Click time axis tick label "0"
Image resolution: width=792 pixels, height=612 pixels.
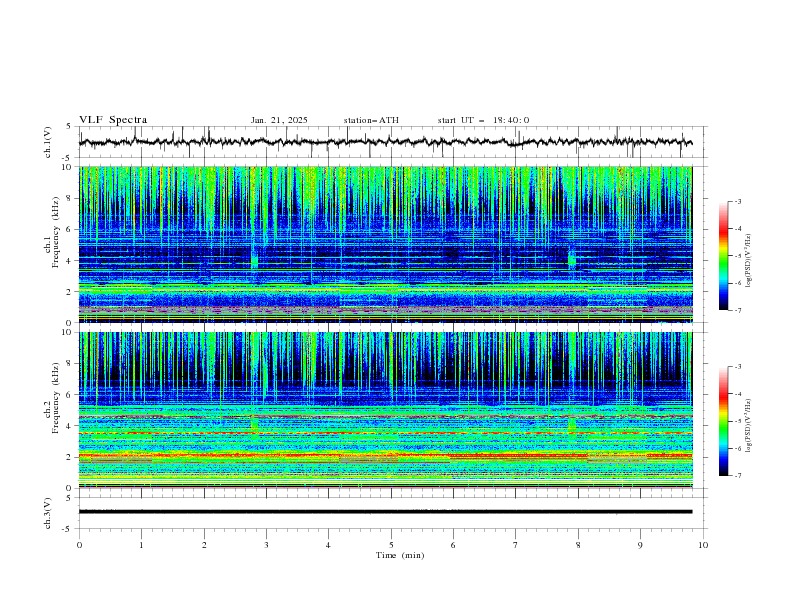pos(79,545)
